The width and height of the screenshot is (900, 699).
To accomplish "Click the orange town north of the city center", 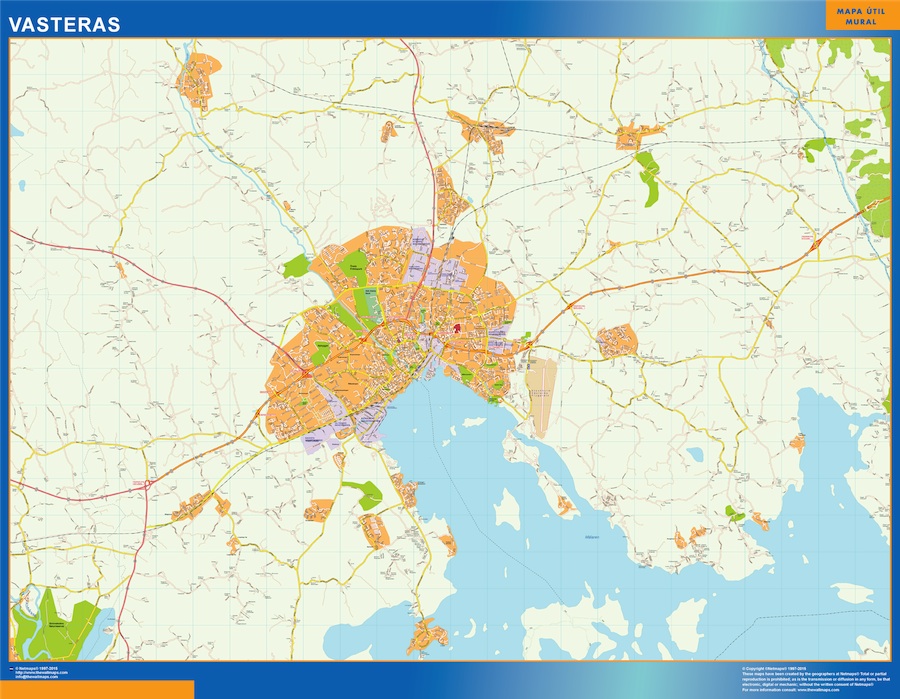I will point(452,197).
